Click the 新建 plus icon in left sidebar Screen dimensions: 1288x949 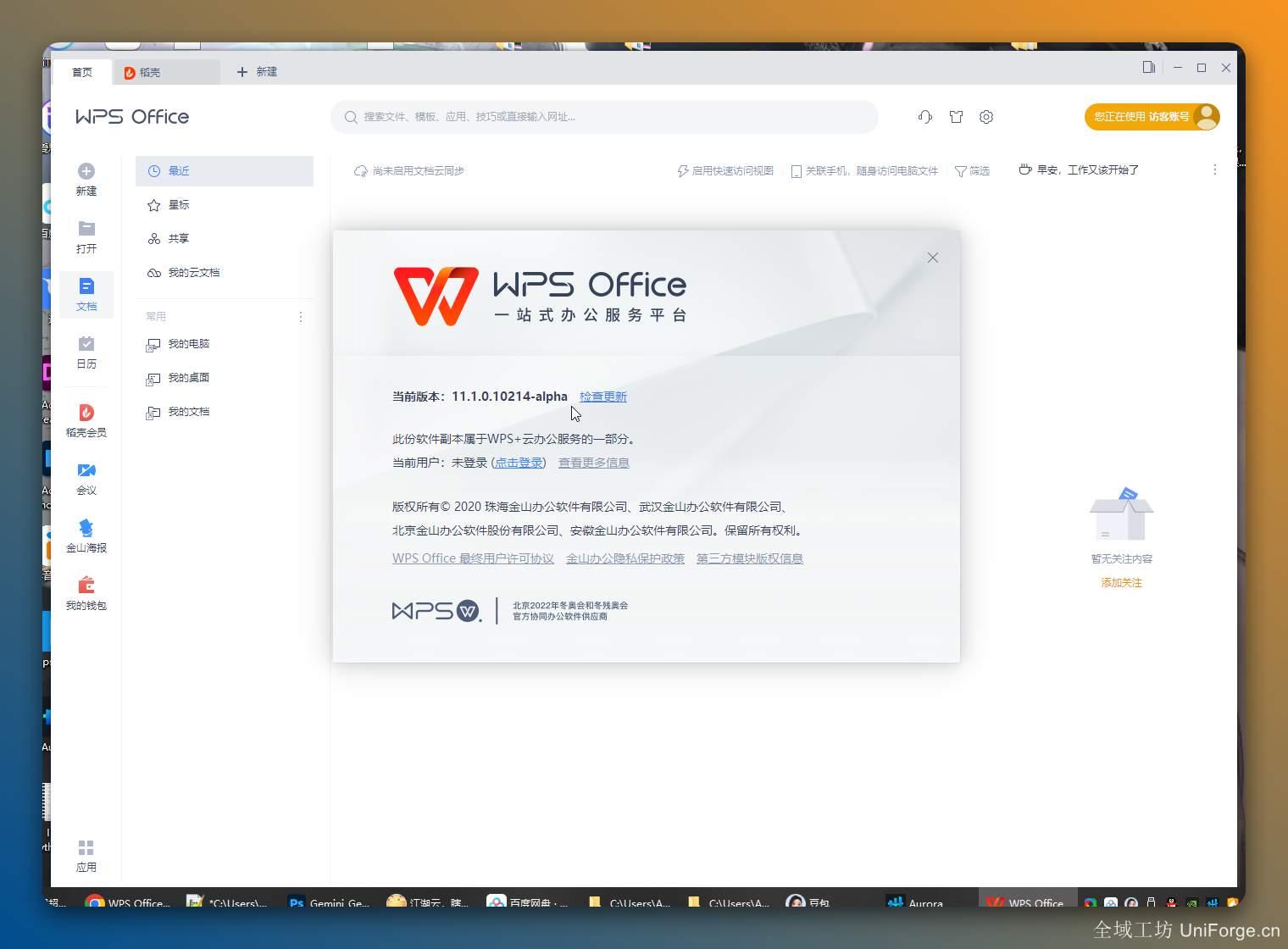86,171
